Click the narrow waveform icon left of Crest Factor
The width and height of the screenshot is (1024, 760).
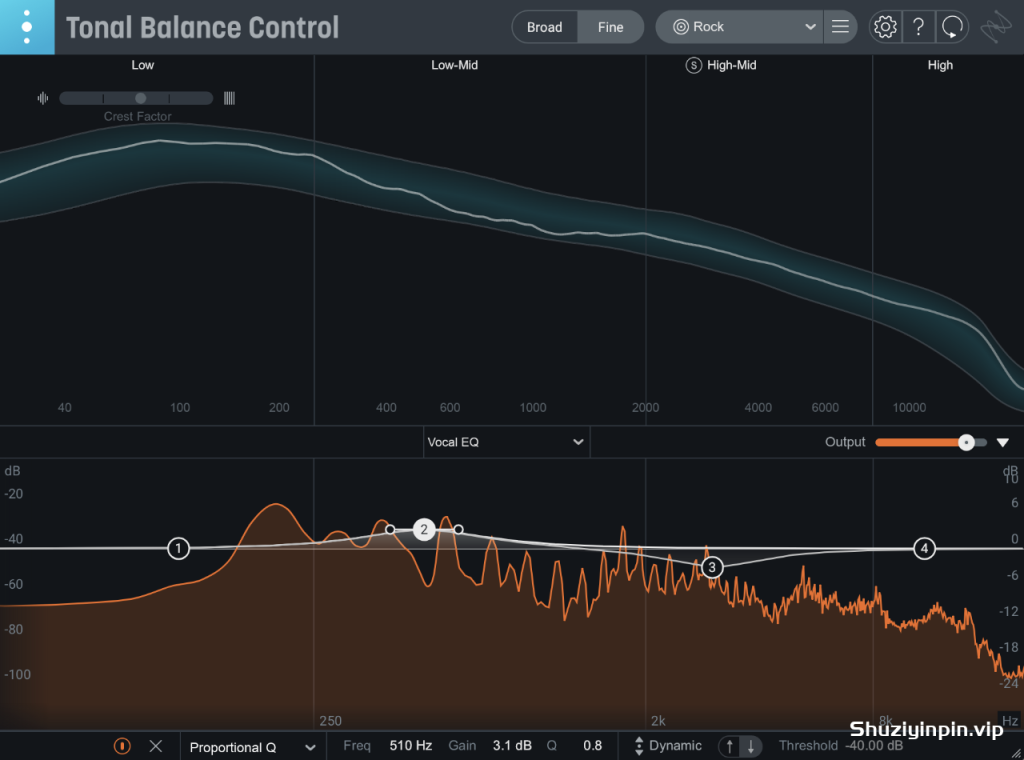click(x=43, y=98)
